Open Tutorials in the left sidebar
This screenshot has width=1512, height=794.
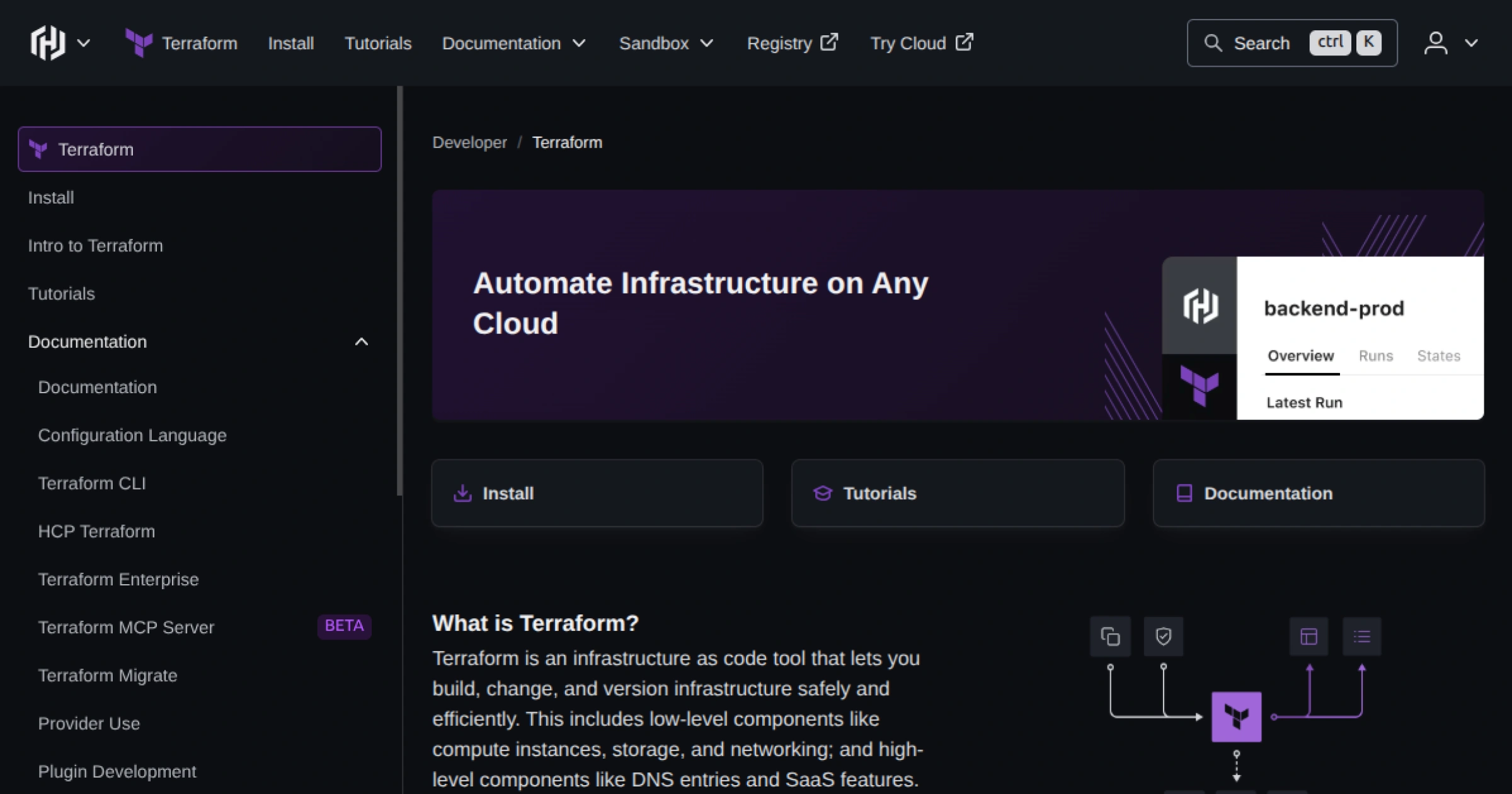point(61,294)
